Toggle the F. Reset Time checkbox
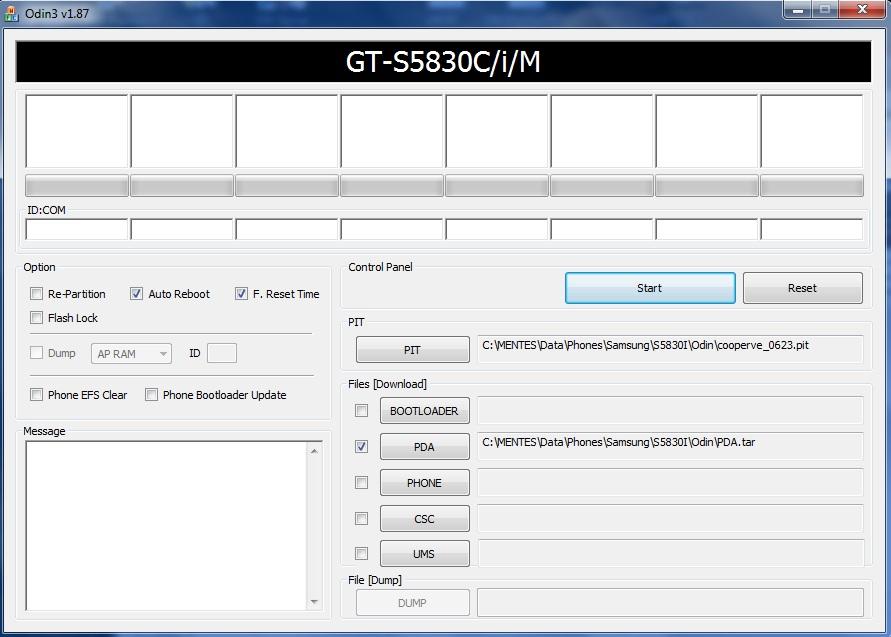 [x=241, y=294]
